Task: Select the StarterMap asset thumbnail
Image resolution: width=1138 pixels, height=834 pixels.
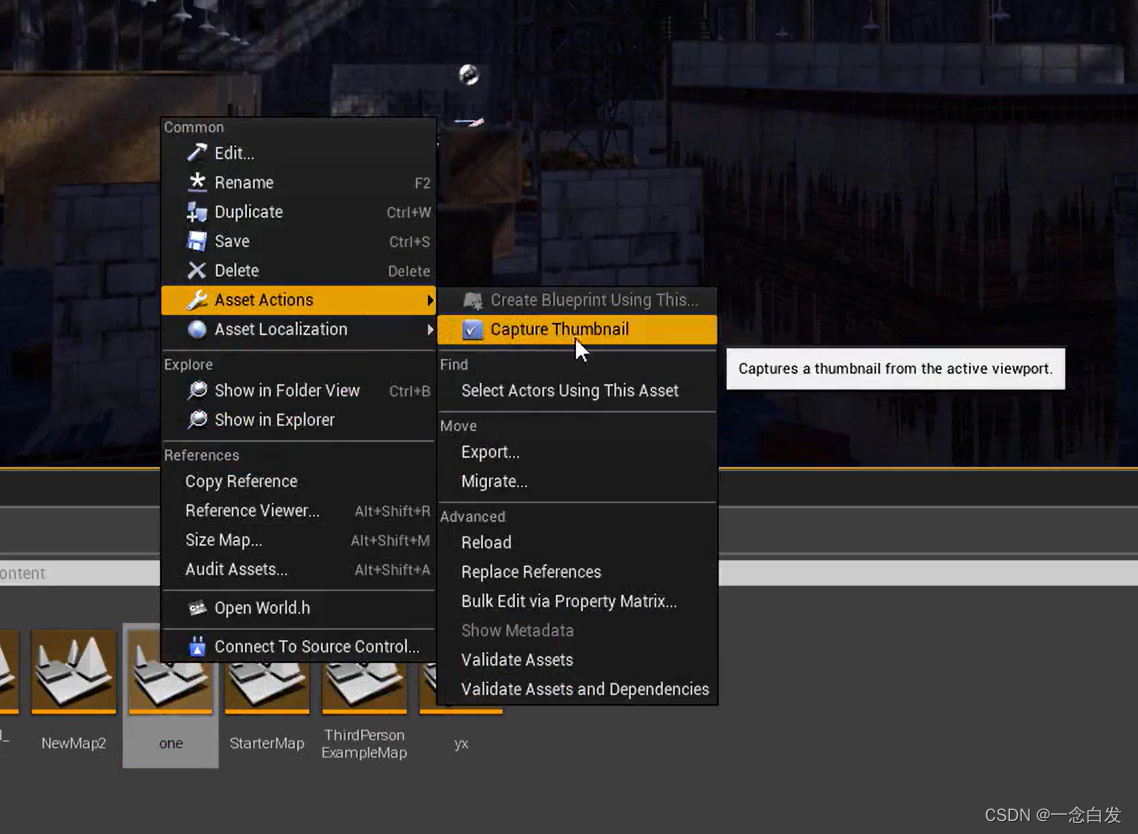Action: click(x=267, y=686)
